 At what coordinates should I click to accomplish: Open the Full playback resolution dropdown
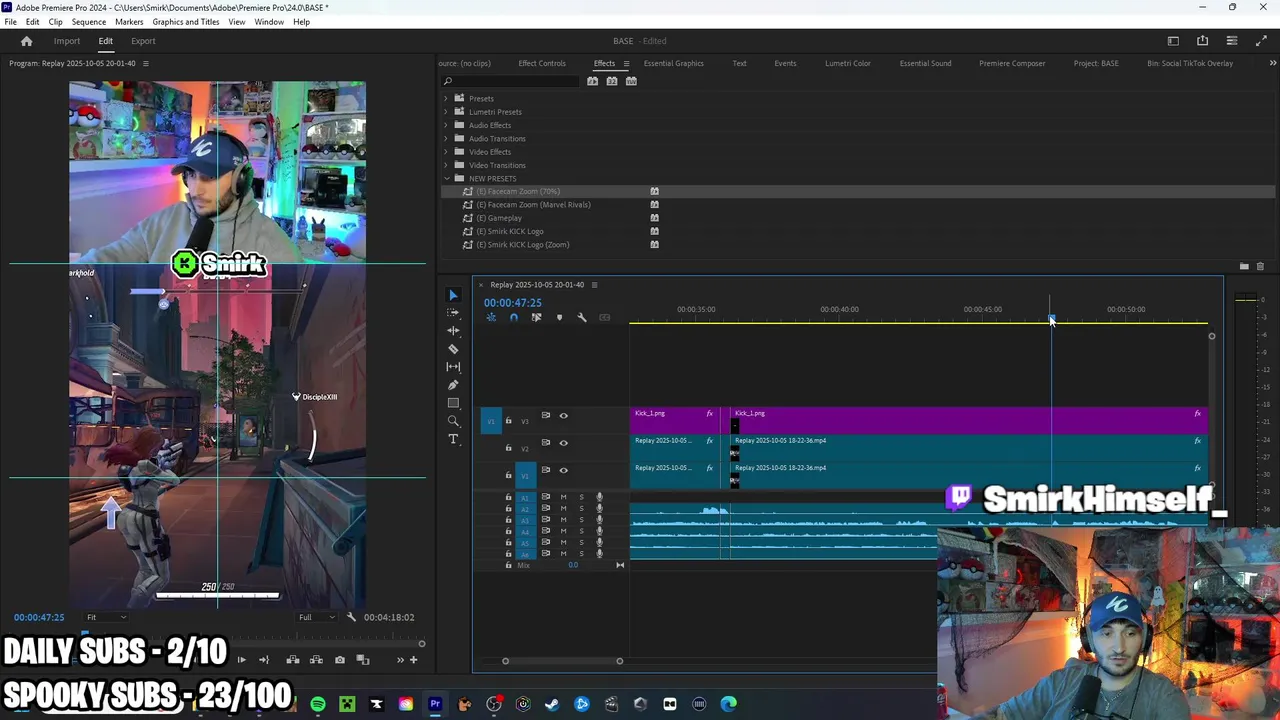pos(316,617)
